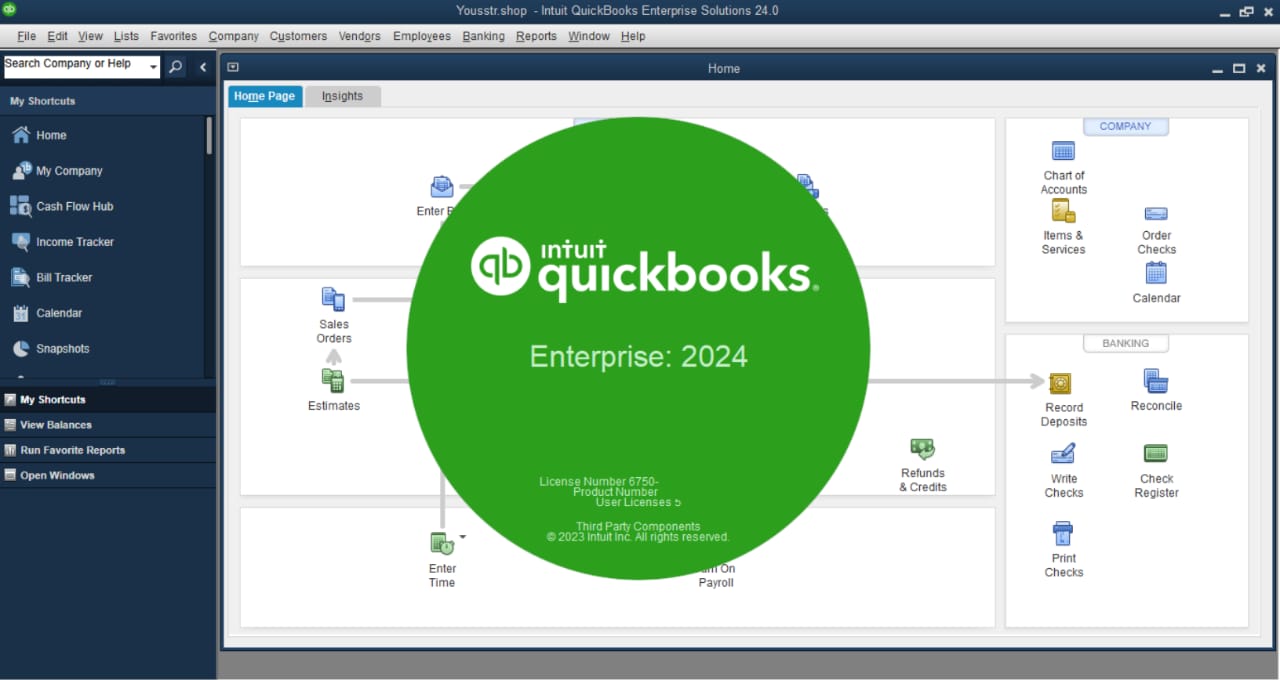The height and width of the screenshot is (680, 1280).
Task: Expand the Enter Time dropdown arrow
Action: (x=462, y=537)
